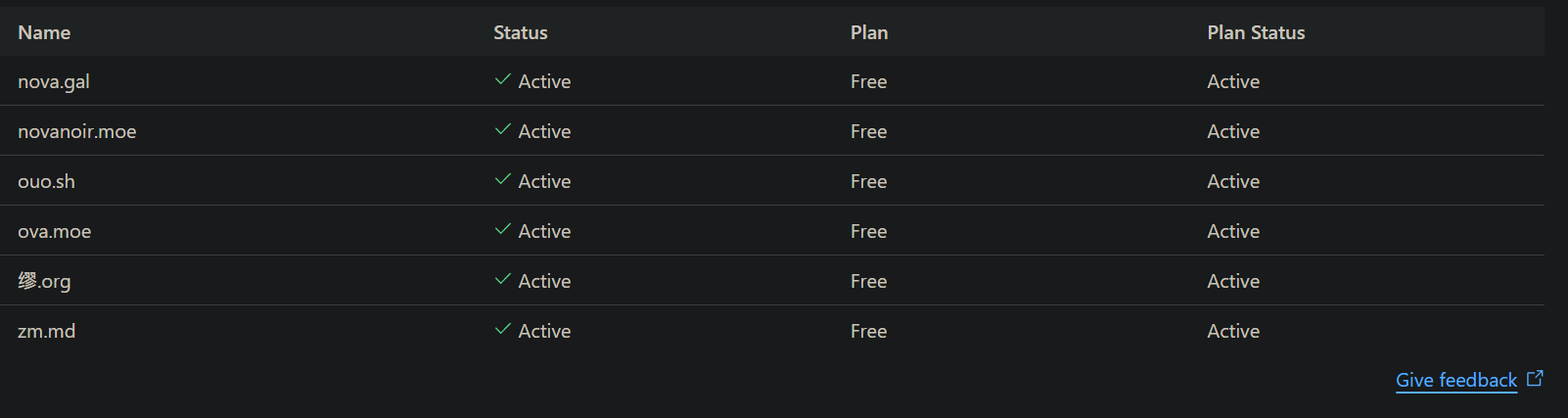Open the ouo.sh domain entry

[46, 182]
